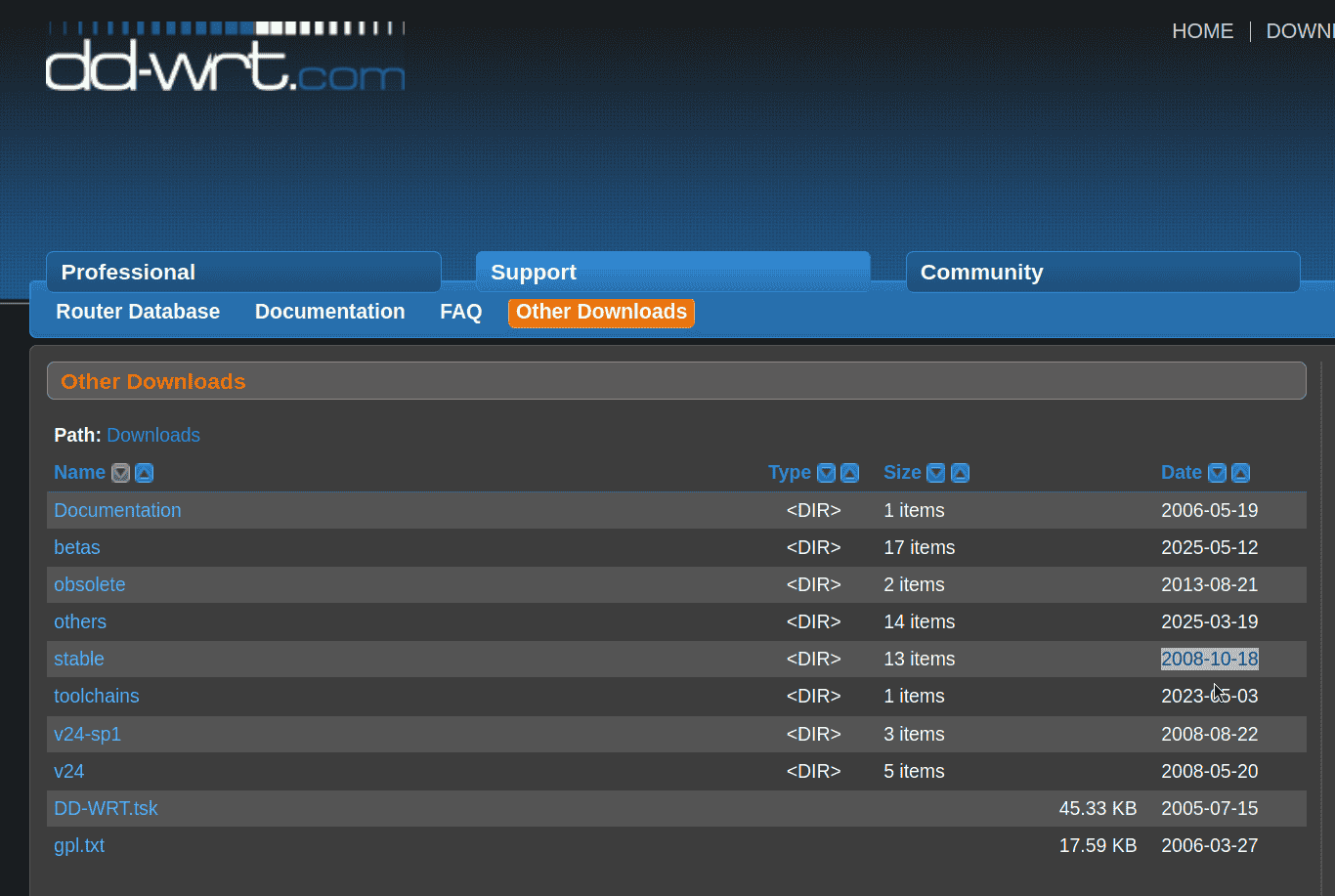Sort entries by Date ascending

tap(1241, 472)
